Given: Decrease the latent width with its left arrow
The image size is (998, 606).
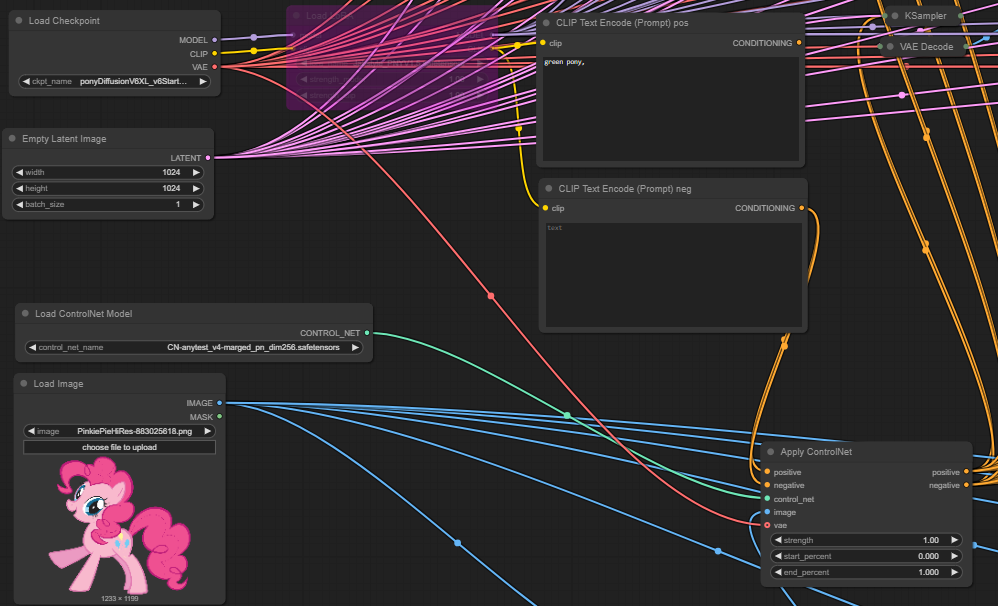Looking at the screenshot, I should (x=19, y=172).
